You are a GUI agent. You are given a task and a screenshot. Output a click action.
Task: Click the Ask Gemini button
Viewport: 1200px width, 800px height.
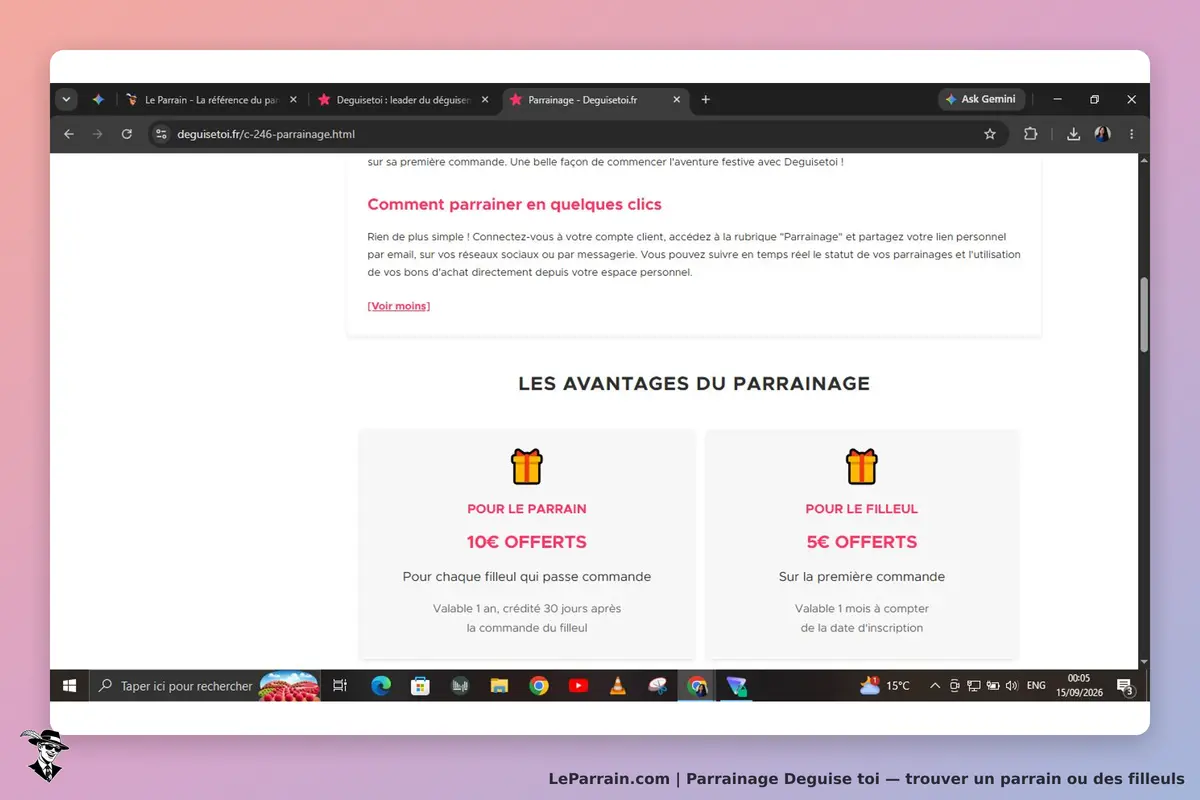[x=981, y=99]
